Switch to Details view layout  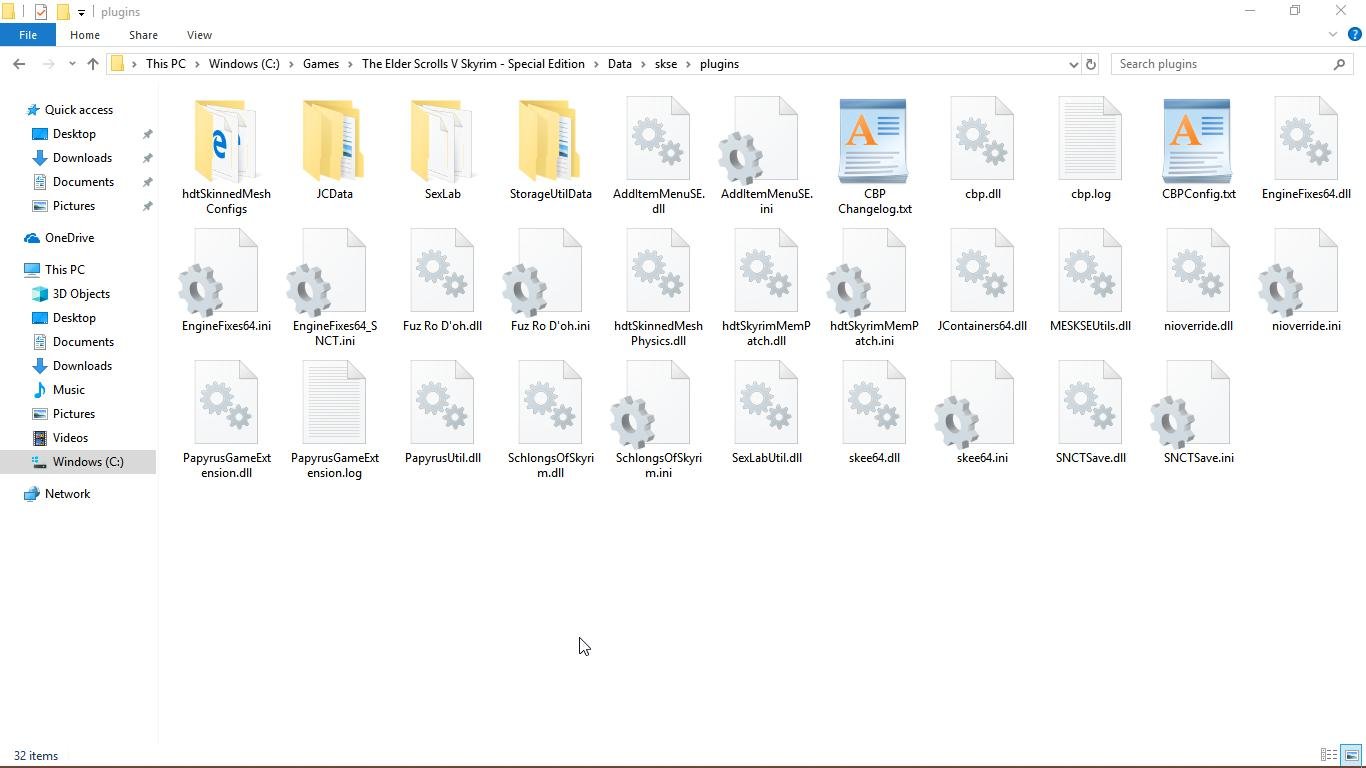coord(1329,756)
